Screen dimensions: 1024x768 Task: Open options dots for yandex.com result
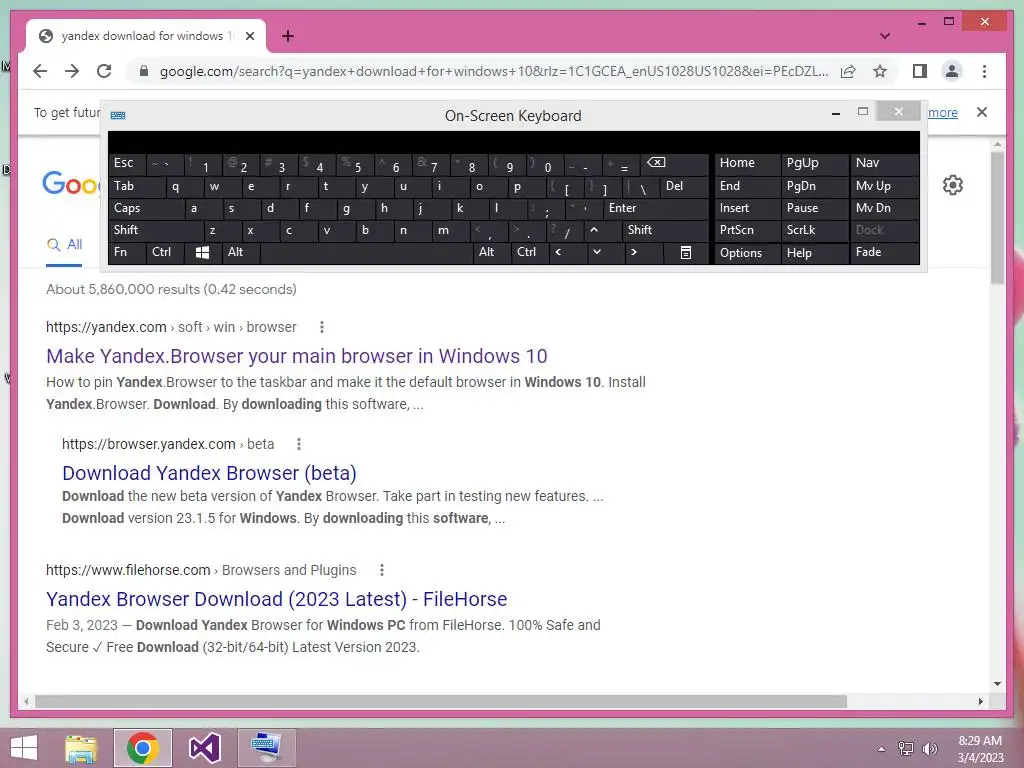321,327
